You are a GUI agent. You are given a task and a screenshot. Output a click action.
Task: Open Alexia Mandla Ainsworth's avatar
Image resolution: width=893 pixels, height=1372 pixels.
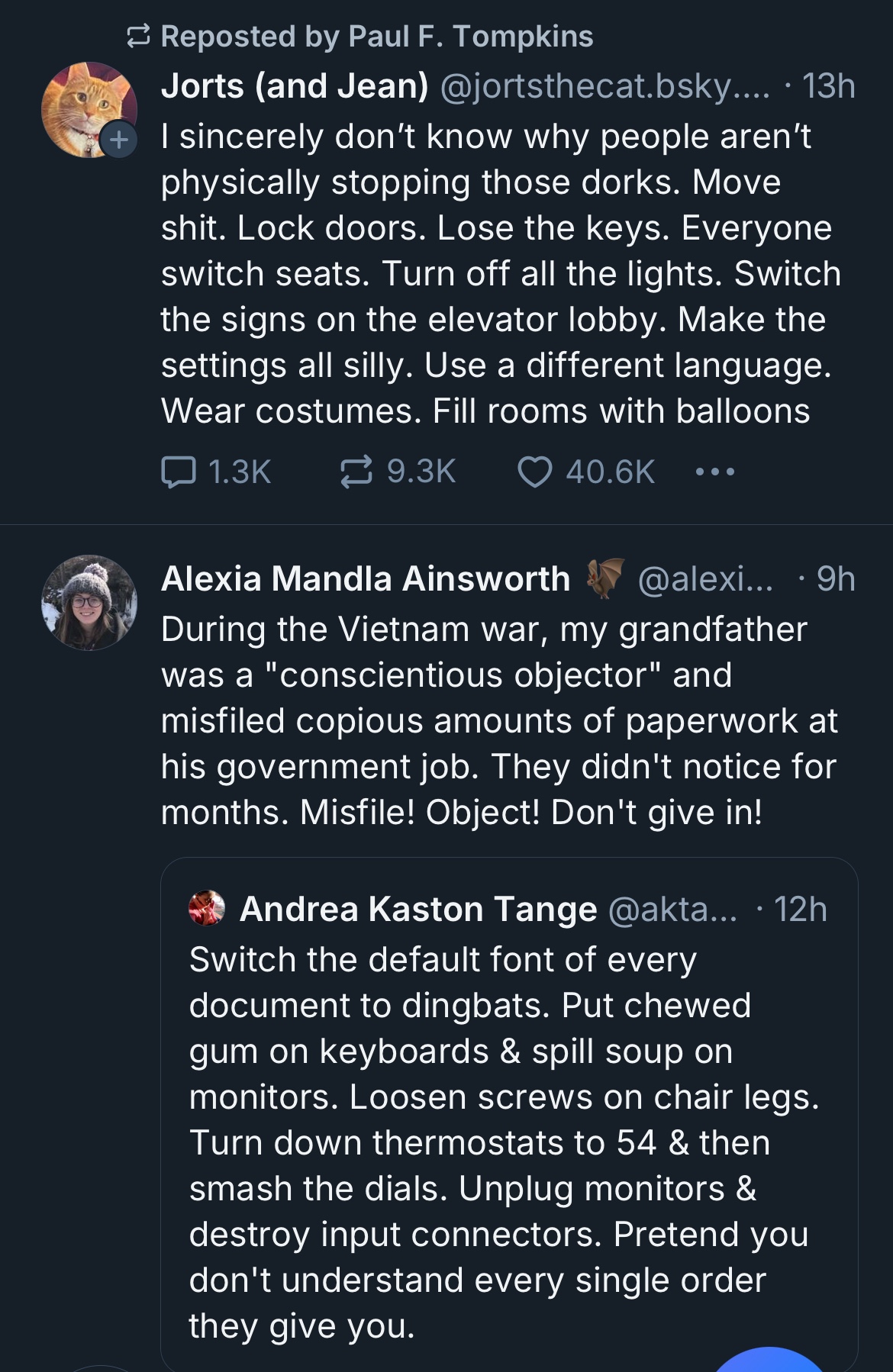click(x=89, y=603)
